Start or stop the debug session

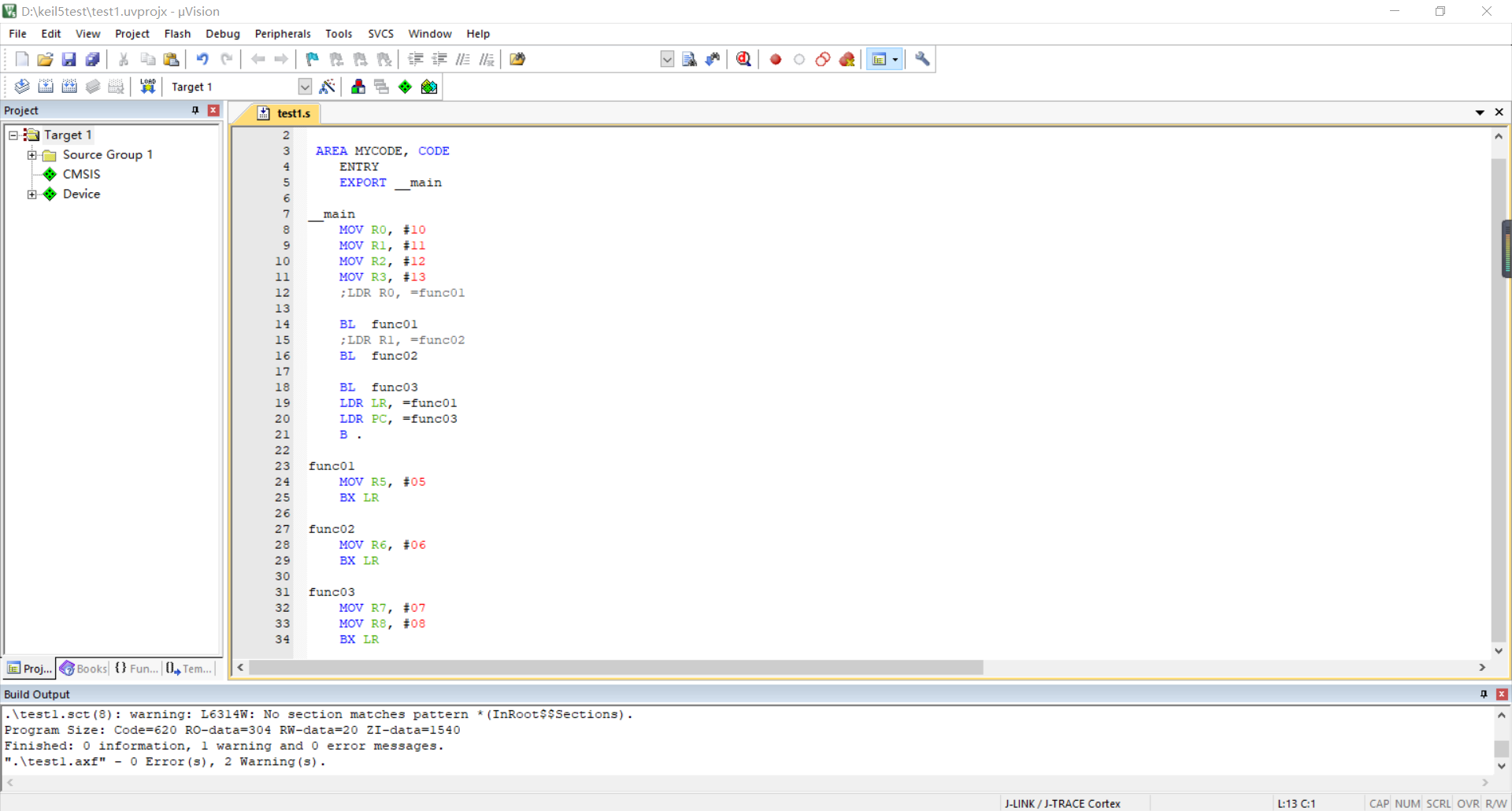(743, 59)
